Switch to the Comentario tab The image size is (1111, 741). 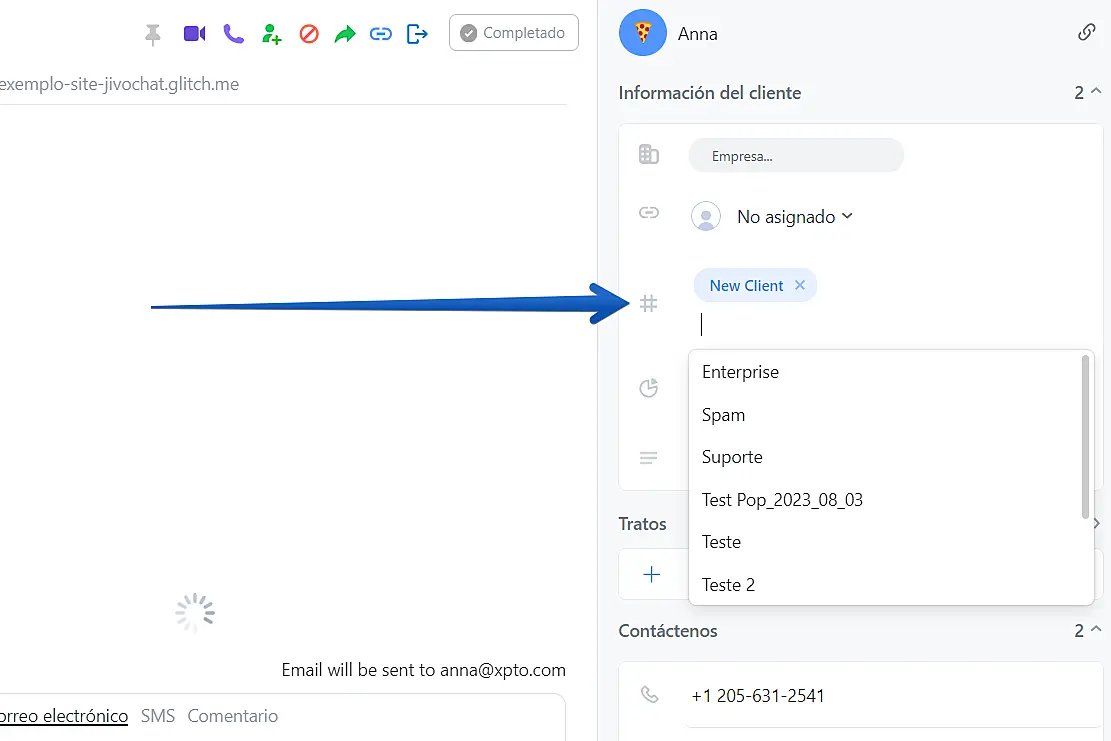click(232, 715)
